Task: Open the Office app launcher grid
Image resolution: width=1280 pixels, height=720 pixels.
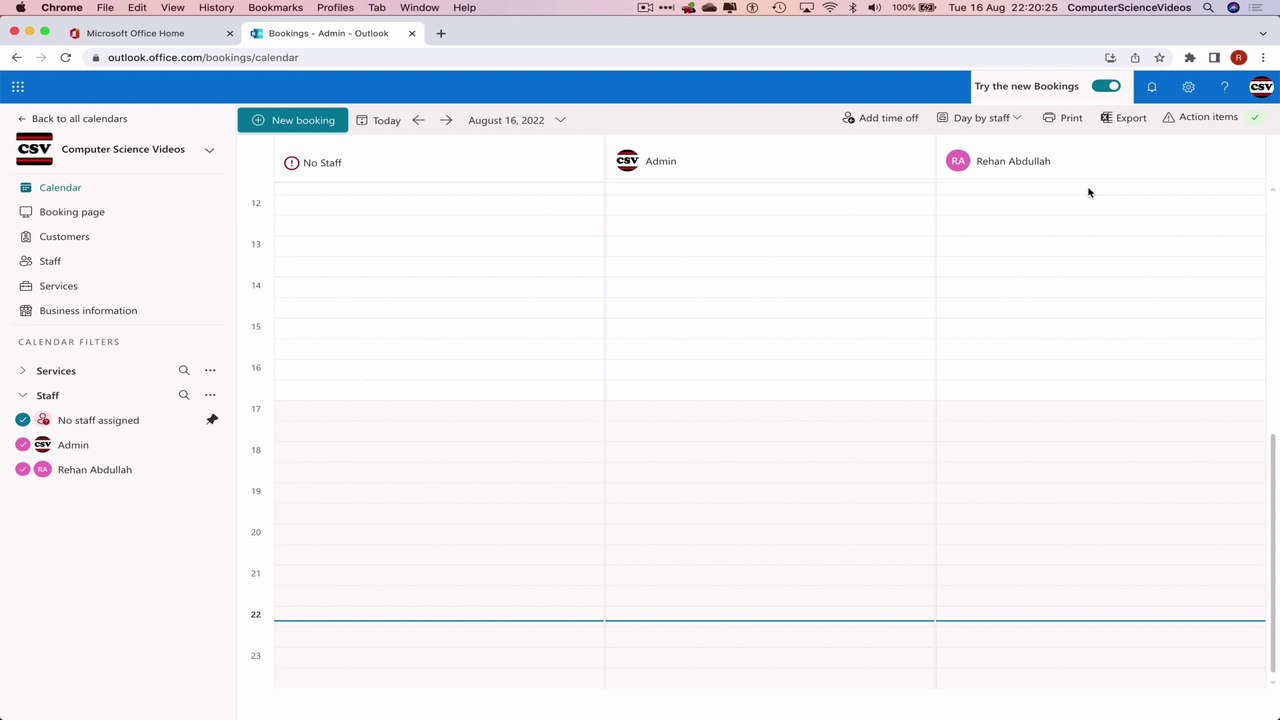Action: [18, 87]
